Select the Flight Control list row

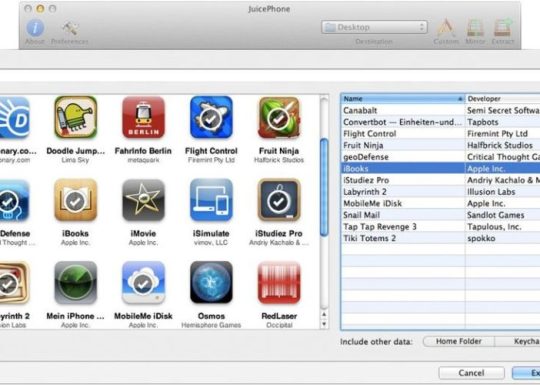tap(440, 134)
